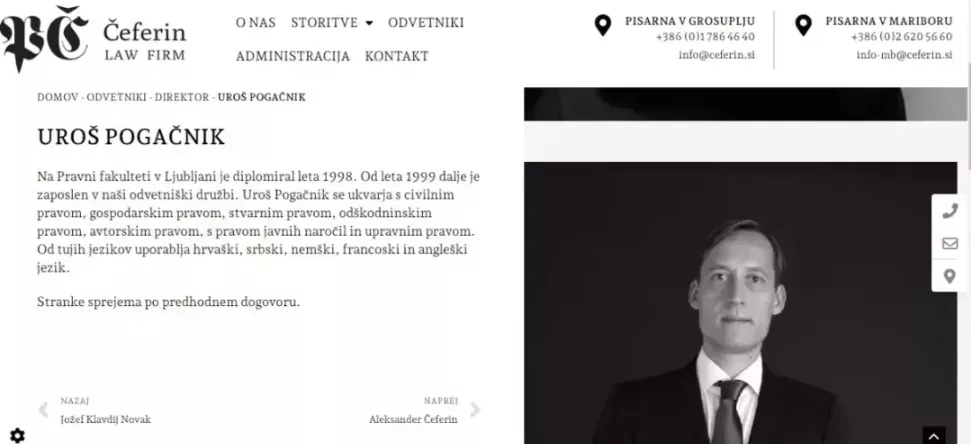
Task: Open the ADMINISTRACIJA menu item
Action: point(293,56)
